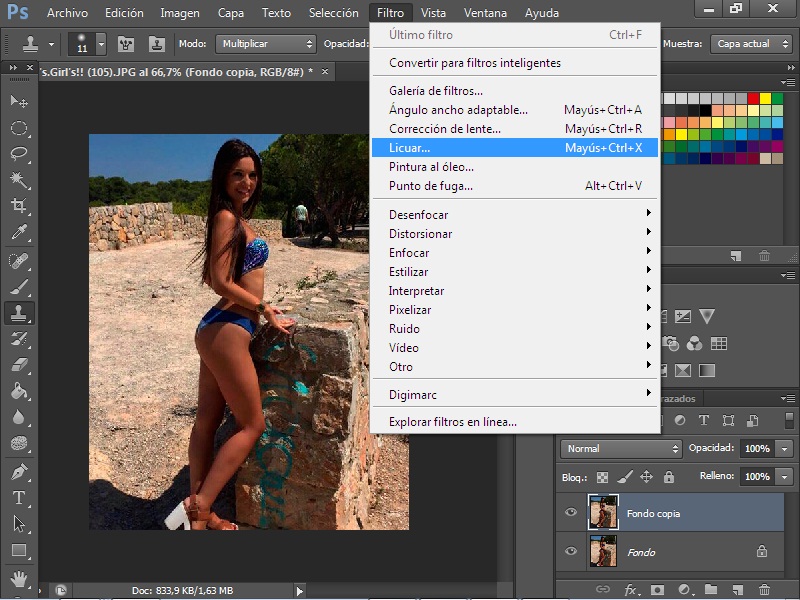800x600 pixels.
Task: Click Galería de filtros...
Action: [435, 91]
